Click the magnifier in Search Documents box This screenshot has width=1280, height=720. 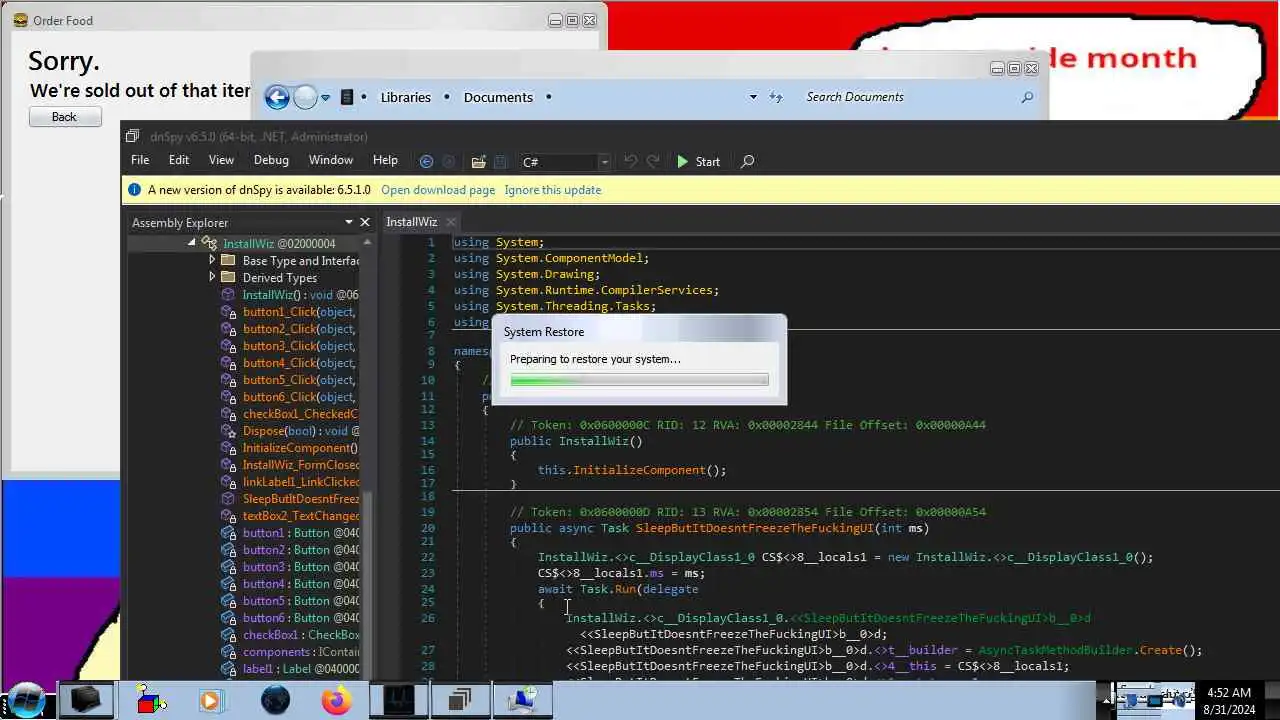[x=1027, y=97]
